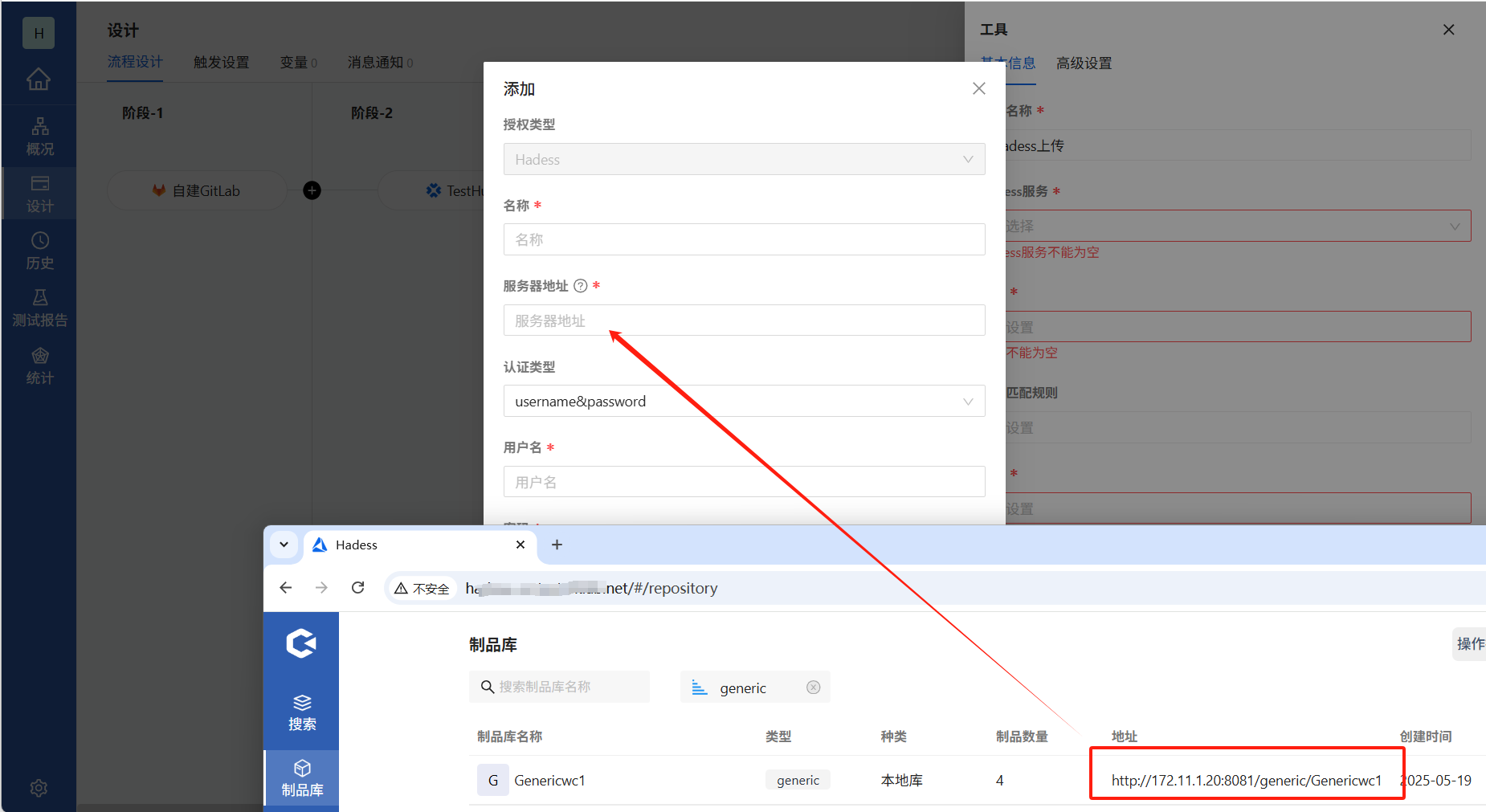Image resolution: width=1486 pixels, height=812 pixels.
Task: Close the Hadess browser tab
Action: point(521,545)
